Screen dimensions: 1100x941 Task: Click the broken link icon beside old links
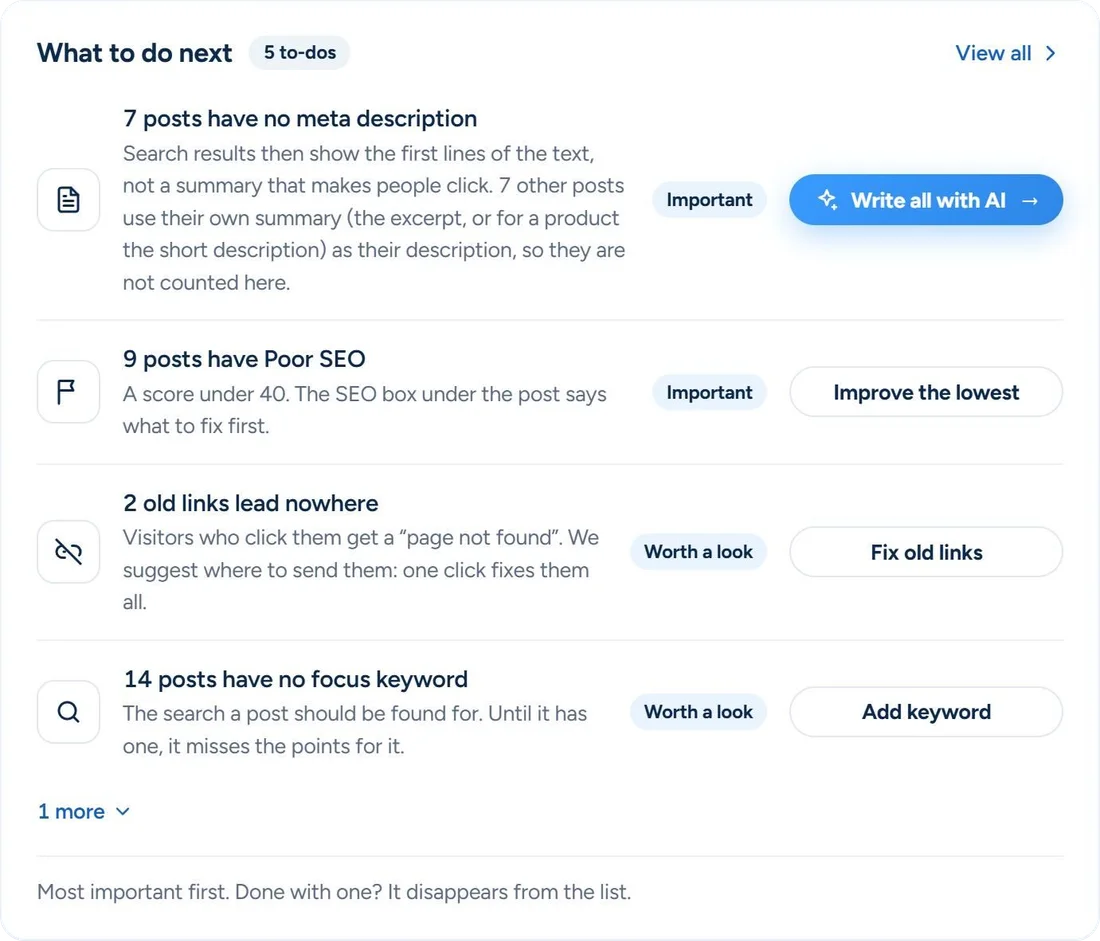click(68, 552)
